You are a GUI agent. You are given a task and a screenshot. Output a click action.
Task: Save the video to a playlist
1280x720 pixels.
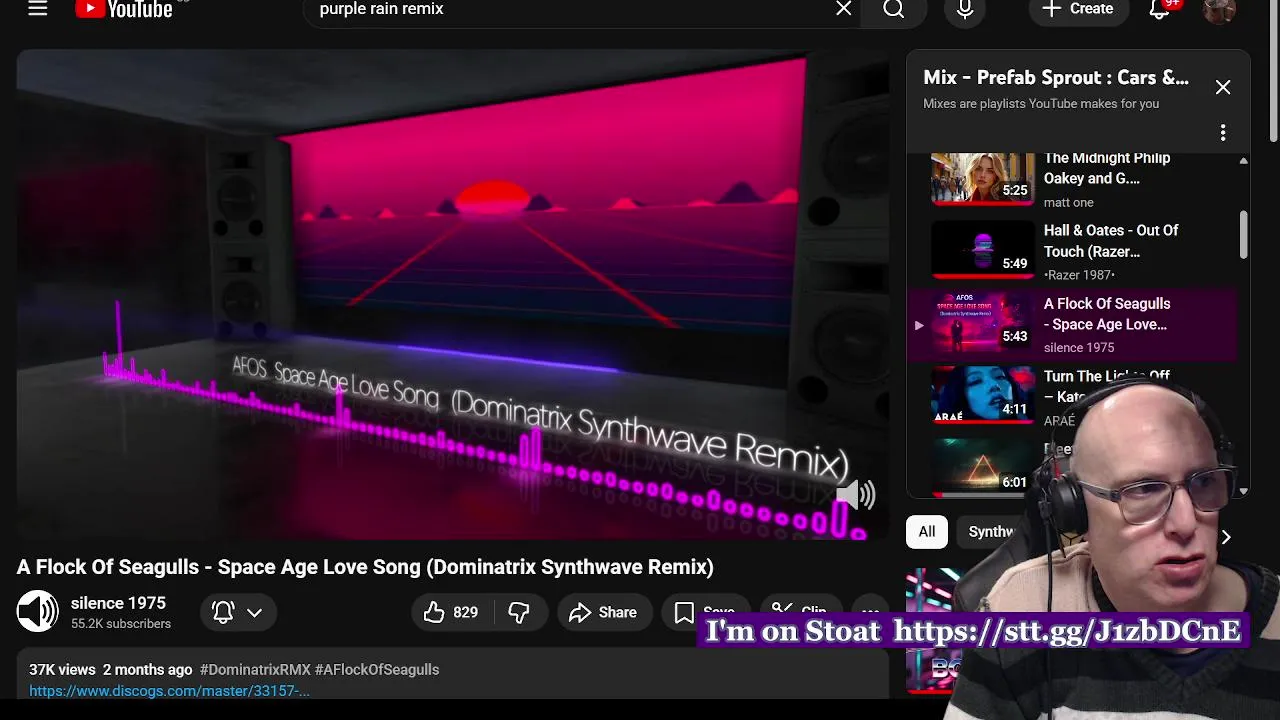pos(707,612)
